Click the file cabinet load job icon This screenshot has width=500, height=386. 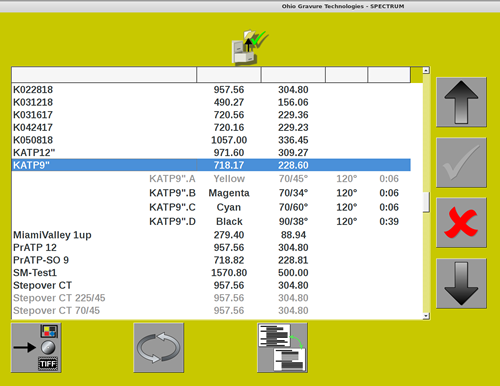click(x=249, y=47)
